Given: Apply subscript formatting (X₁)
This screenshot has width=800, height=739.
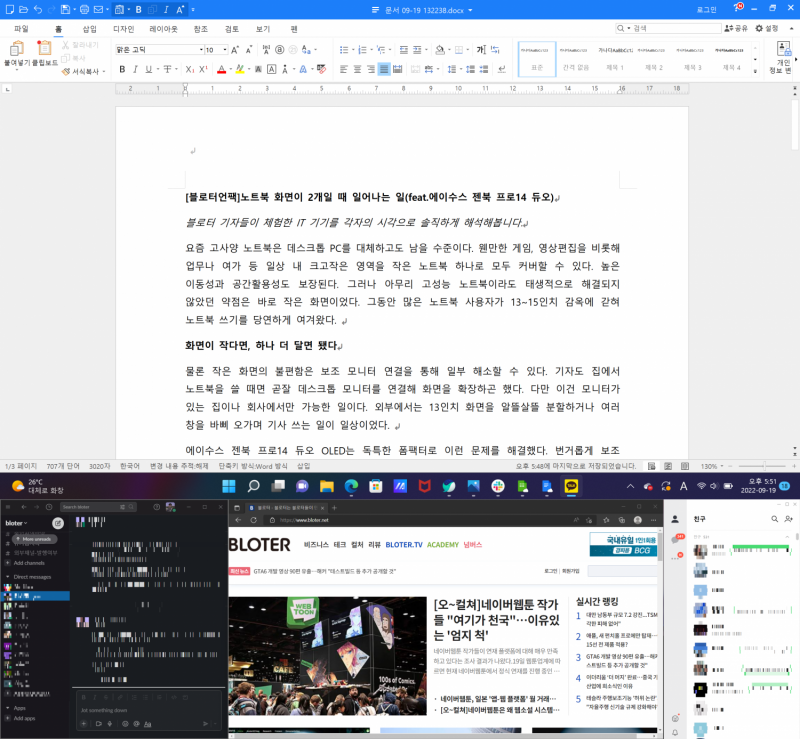Looking at the screenshot, I should click(x=189, y=69).
